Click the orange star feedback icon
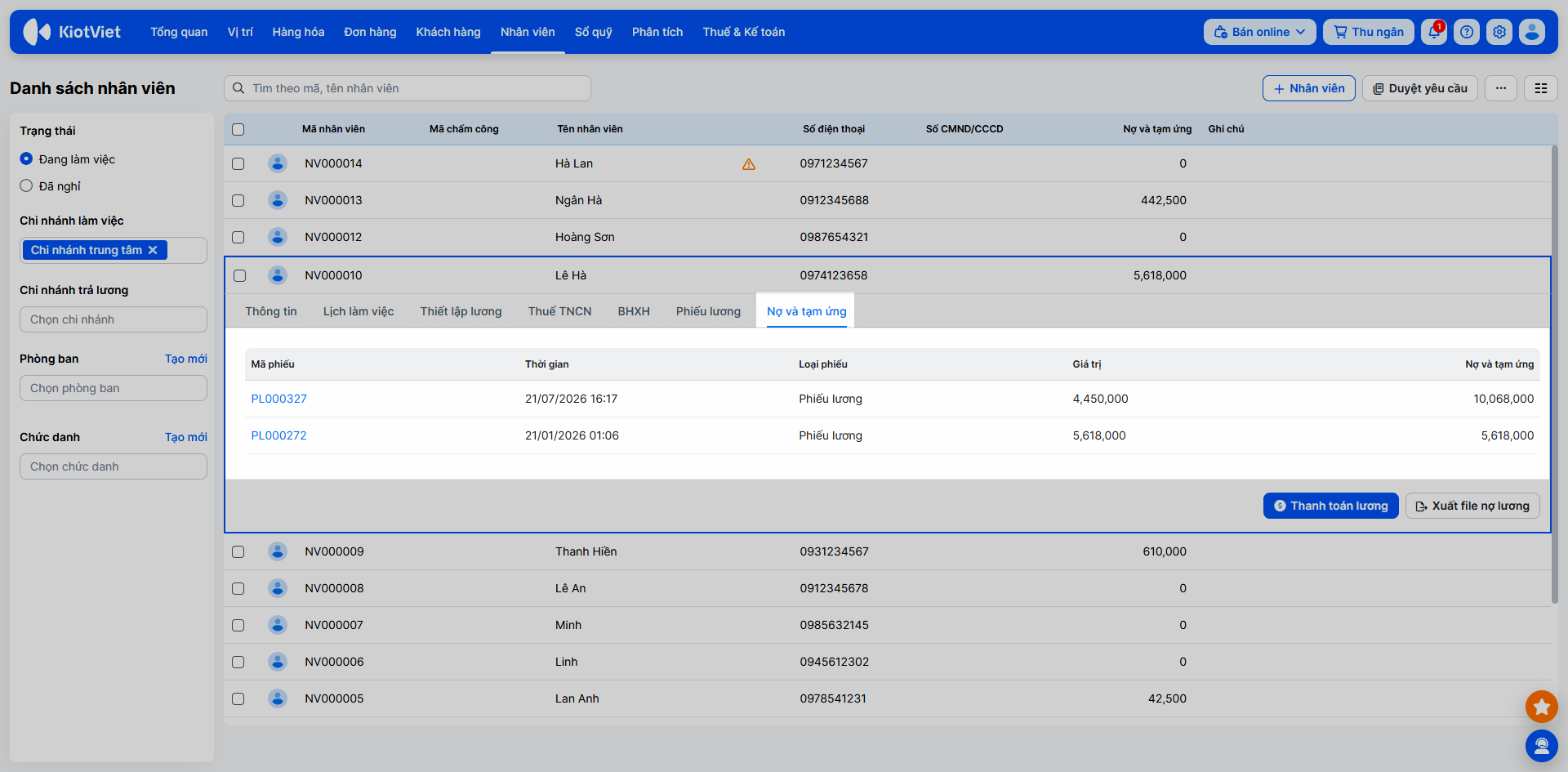 pyautogui.click(x=1541, y=707)
